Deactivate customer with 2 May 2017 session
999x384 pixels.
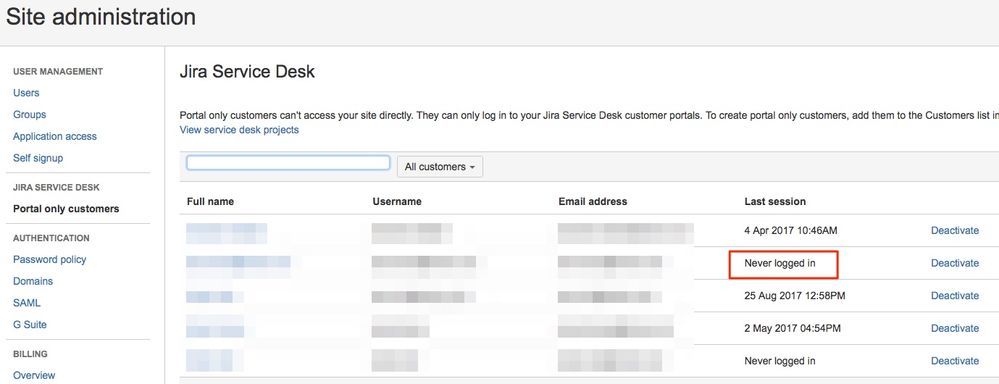coord(954,329)
